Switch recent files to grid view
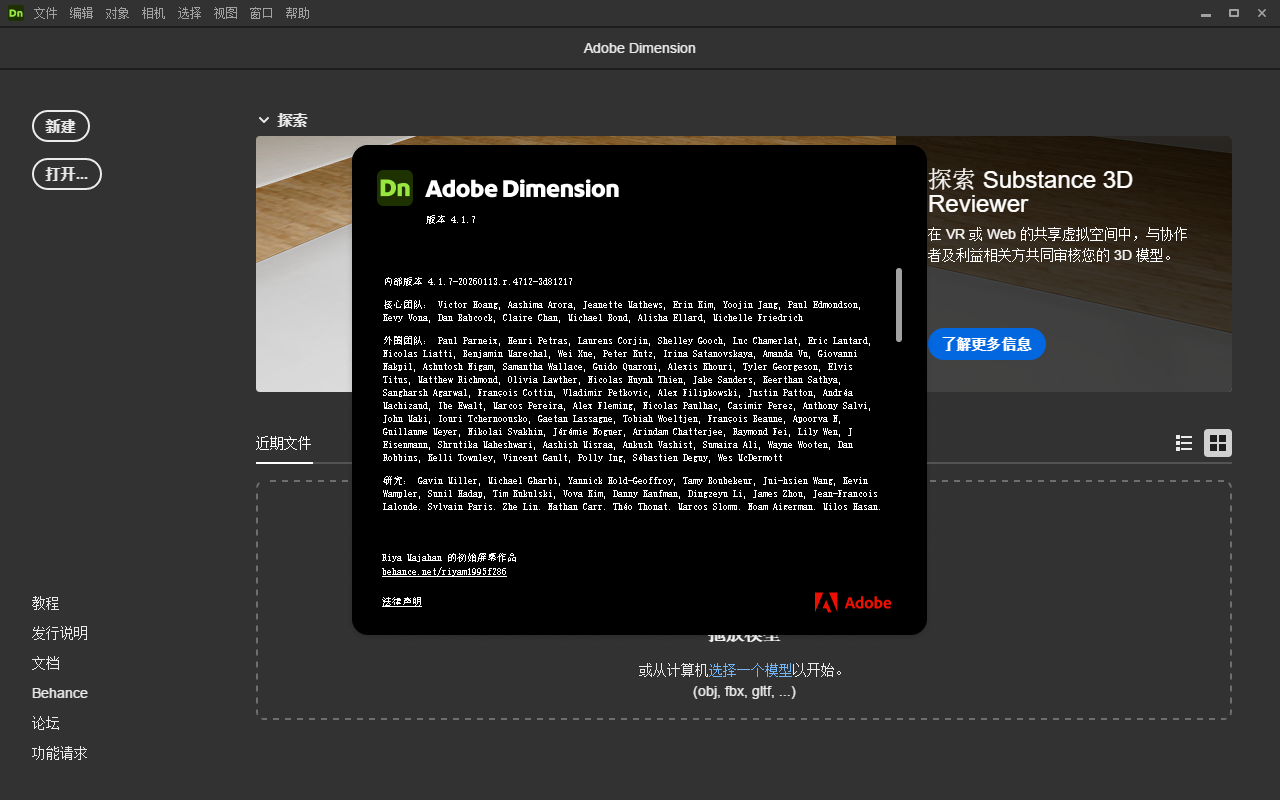Viewport: 1280px width, 800px height. pyautogui.click(x=1217, y=442)
